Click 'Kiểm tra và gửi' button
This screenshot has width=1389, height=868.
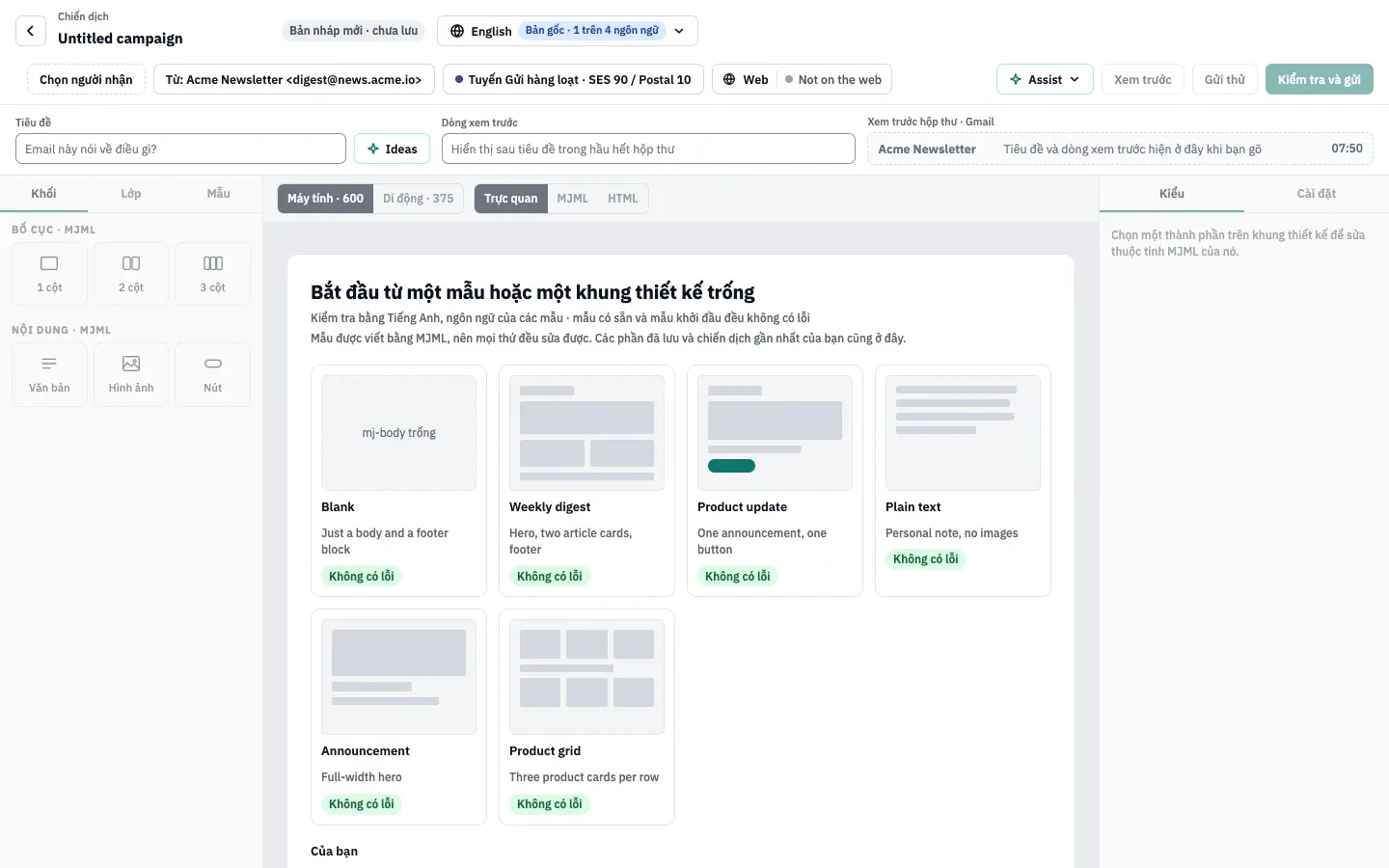(1320, 79)
